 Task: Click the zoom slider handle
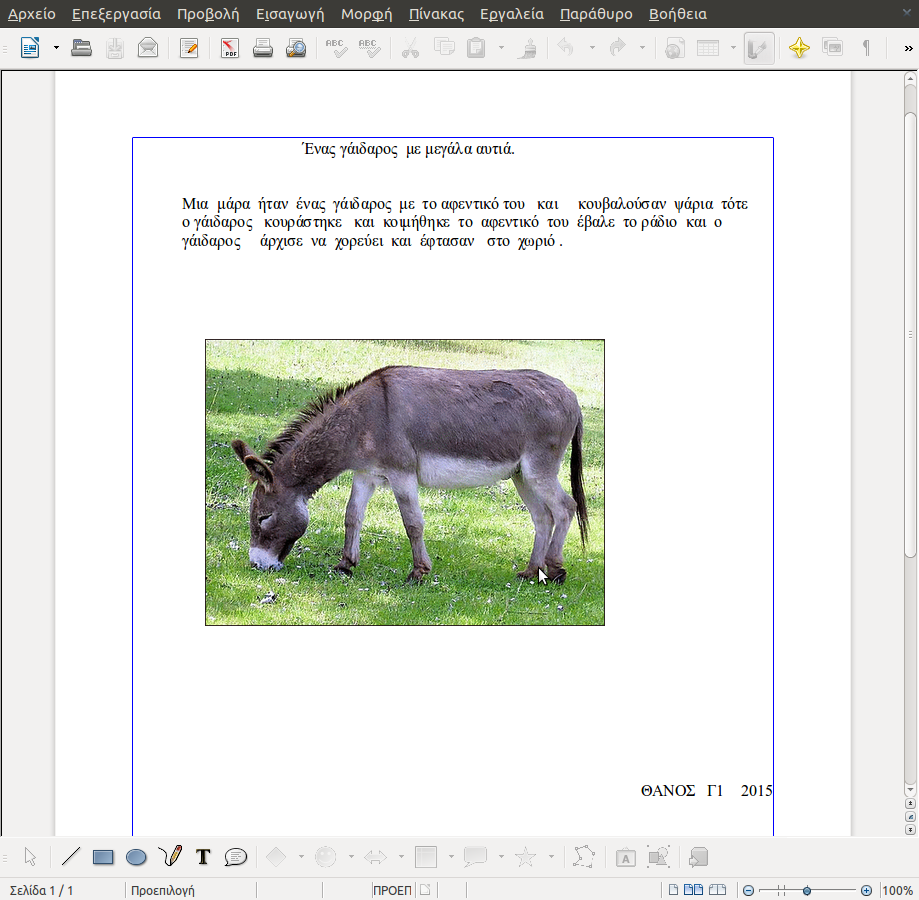[x=806, y=891]
